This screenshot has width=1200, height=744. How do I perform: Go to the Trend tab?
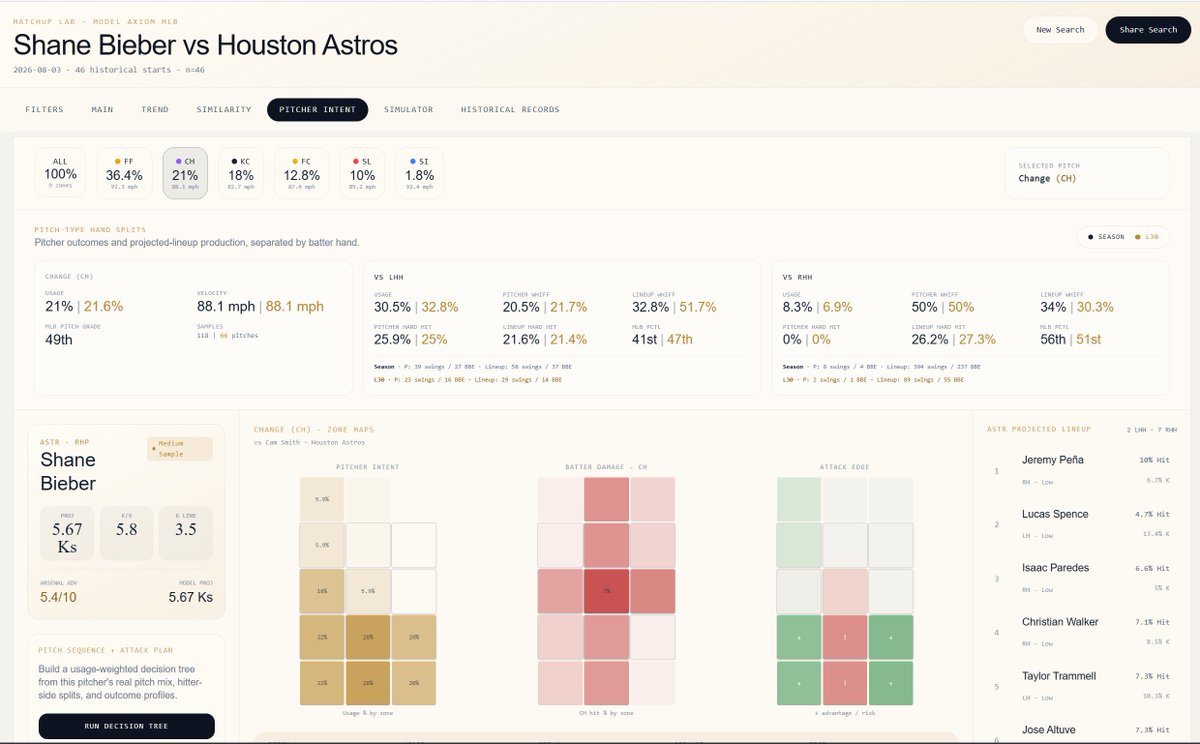tap(155, 110)
